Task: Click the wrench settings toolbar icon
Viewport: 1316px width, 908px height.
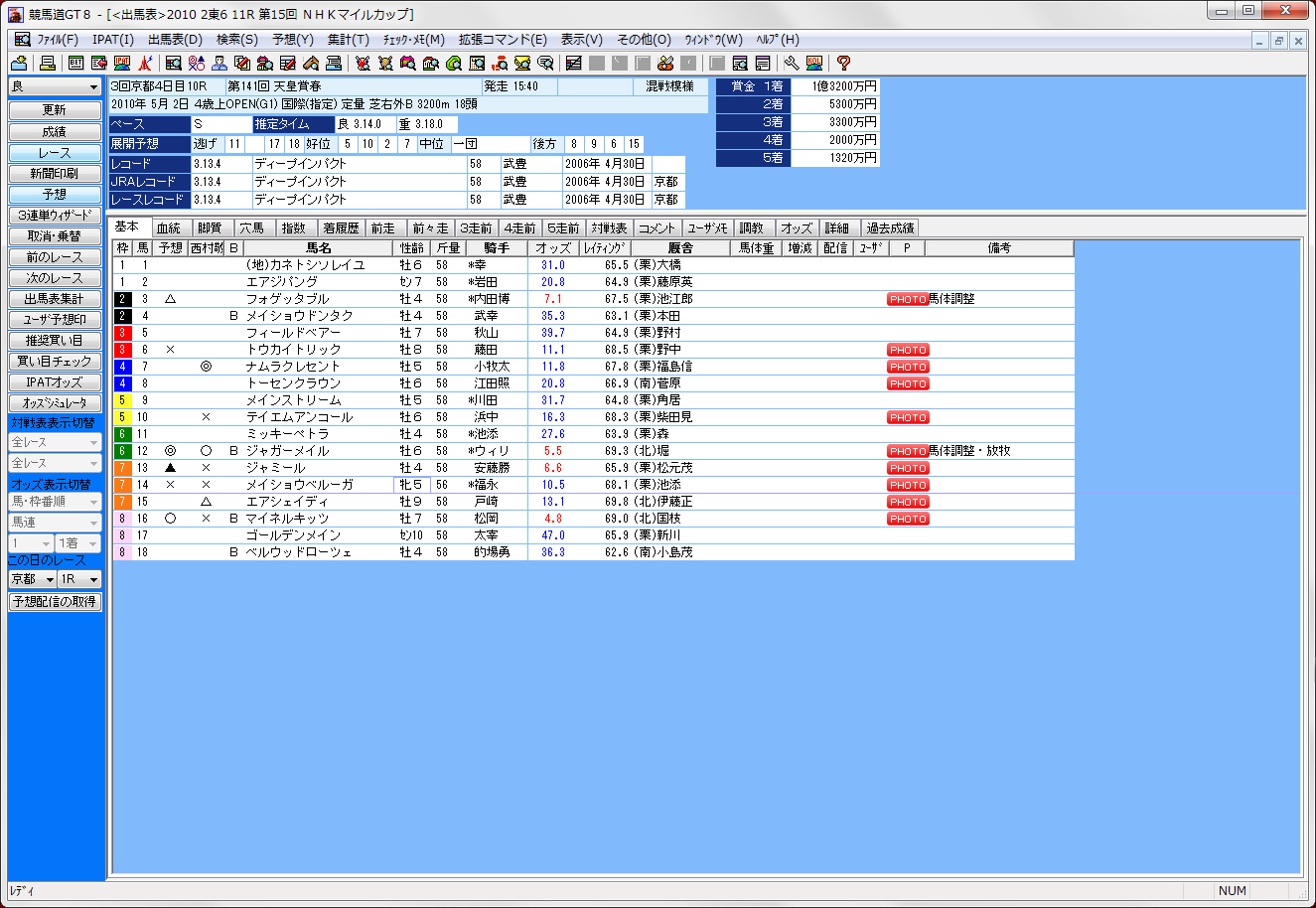Action: click(x=791, y=64)
